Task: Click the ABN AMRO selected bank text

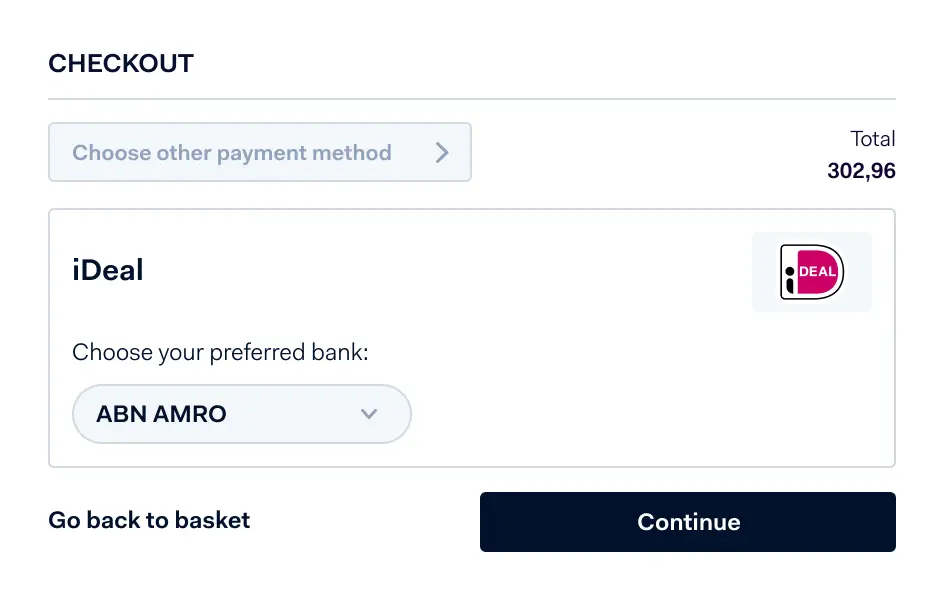Action: [x=161, y=414]
